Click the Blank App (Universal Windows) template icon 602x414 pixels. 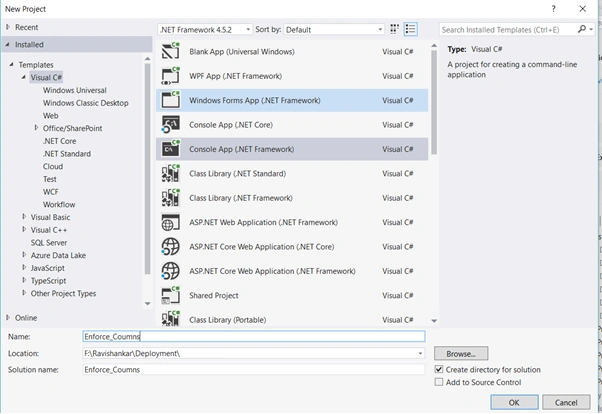point(170,51)
